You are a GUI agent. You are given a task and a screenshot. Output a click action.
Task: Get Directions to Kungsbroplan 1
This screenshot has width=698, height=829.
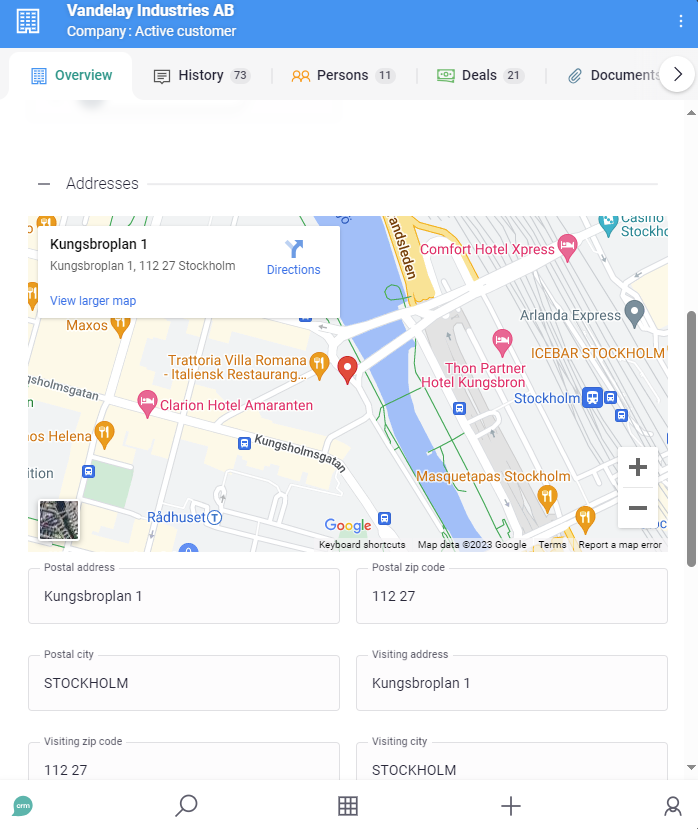point(293,257)
